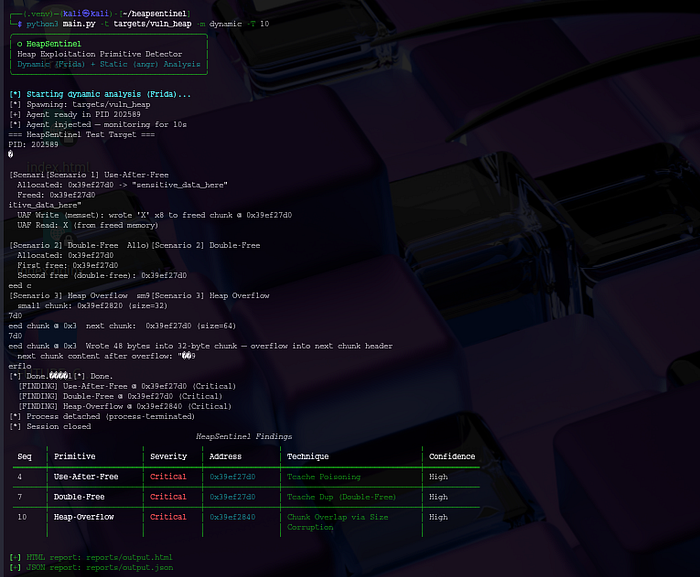Click 'Freed: 0x39ef27d0' line
Viewport: 700px width, 577px height.
click(x=56, y=195)
